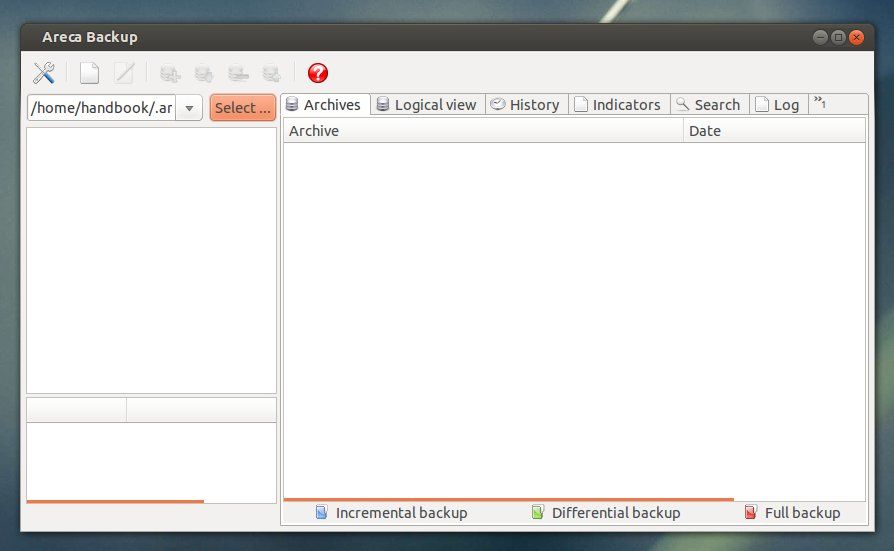Screen dimensions: 894x551
Task: Open the Log tab
Action: 778,105
